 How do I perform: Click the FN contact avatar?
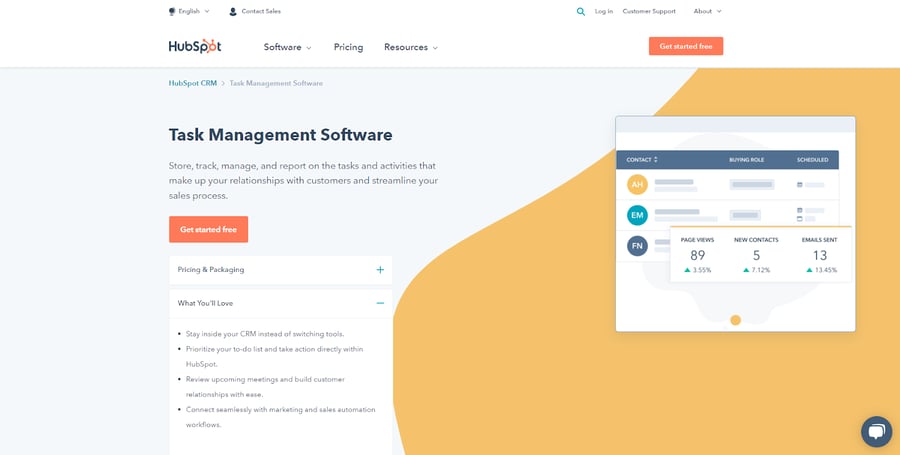(637, 246)
